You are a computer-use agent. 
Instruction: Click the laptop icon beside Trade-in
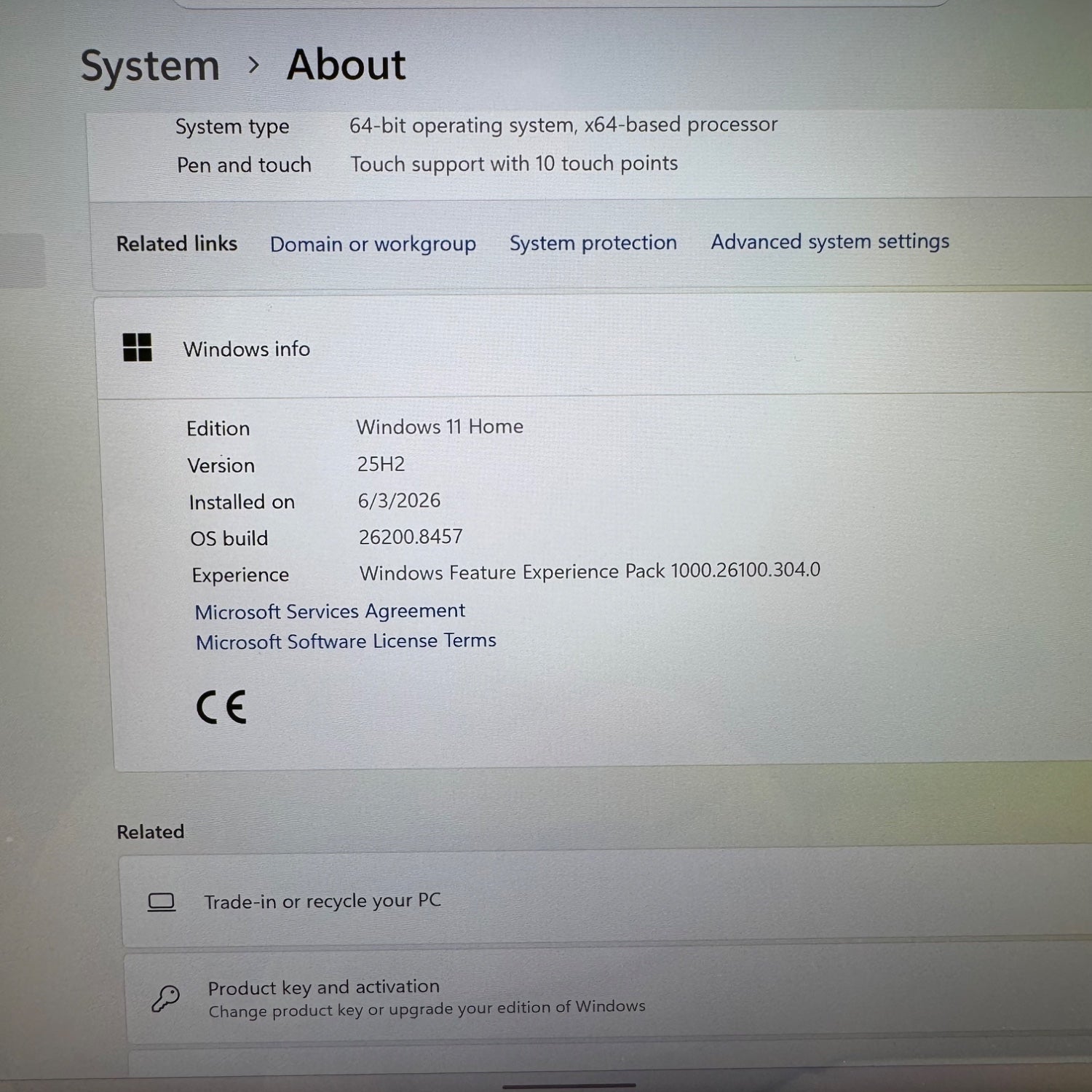(x=162, y=903)
